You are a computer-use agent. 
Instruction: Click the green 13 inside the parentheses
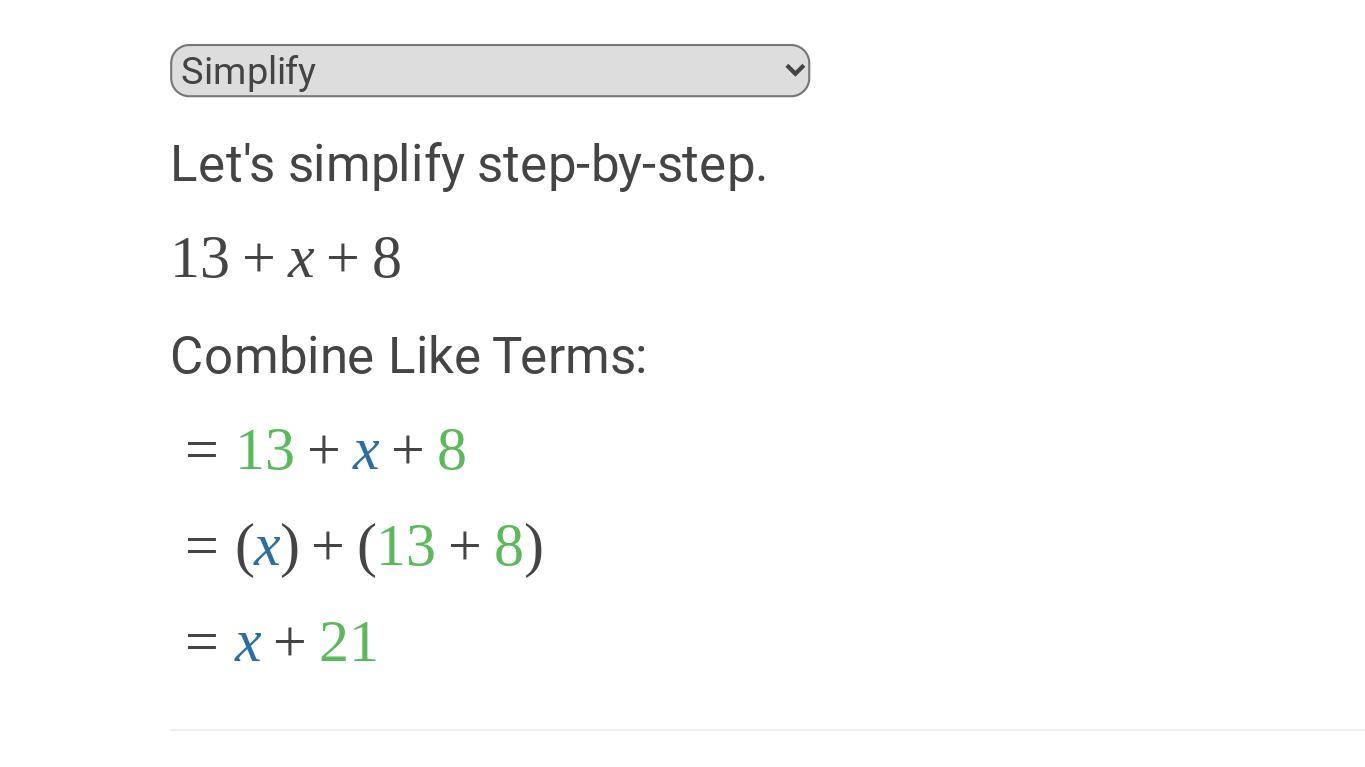[406, 547]
